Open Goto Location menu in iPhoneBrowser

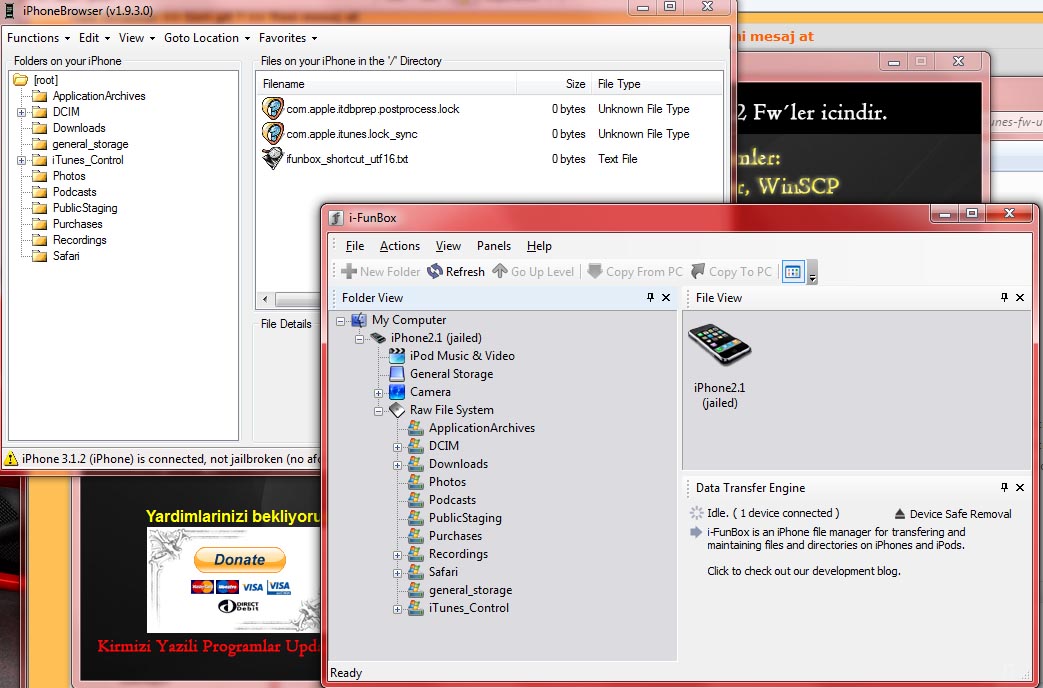click(x=207, y=38)
